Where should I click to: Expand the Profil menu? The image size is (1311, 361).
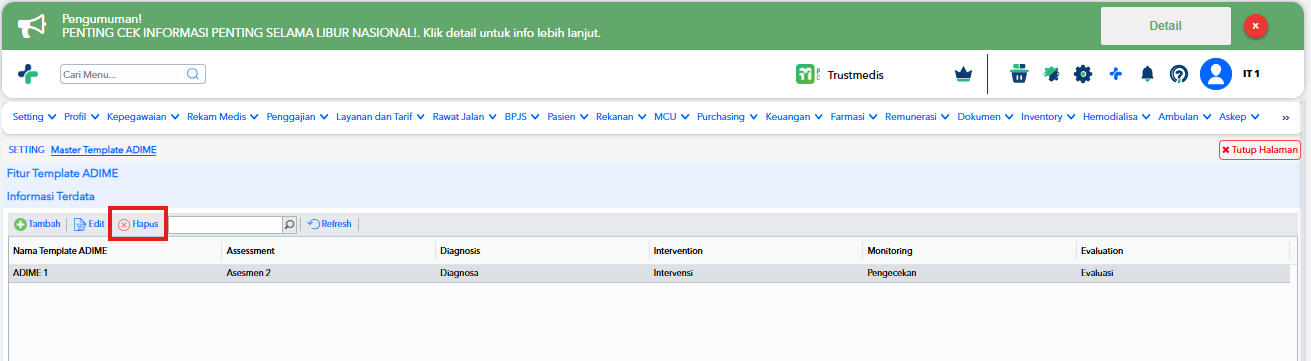point(81,117)
